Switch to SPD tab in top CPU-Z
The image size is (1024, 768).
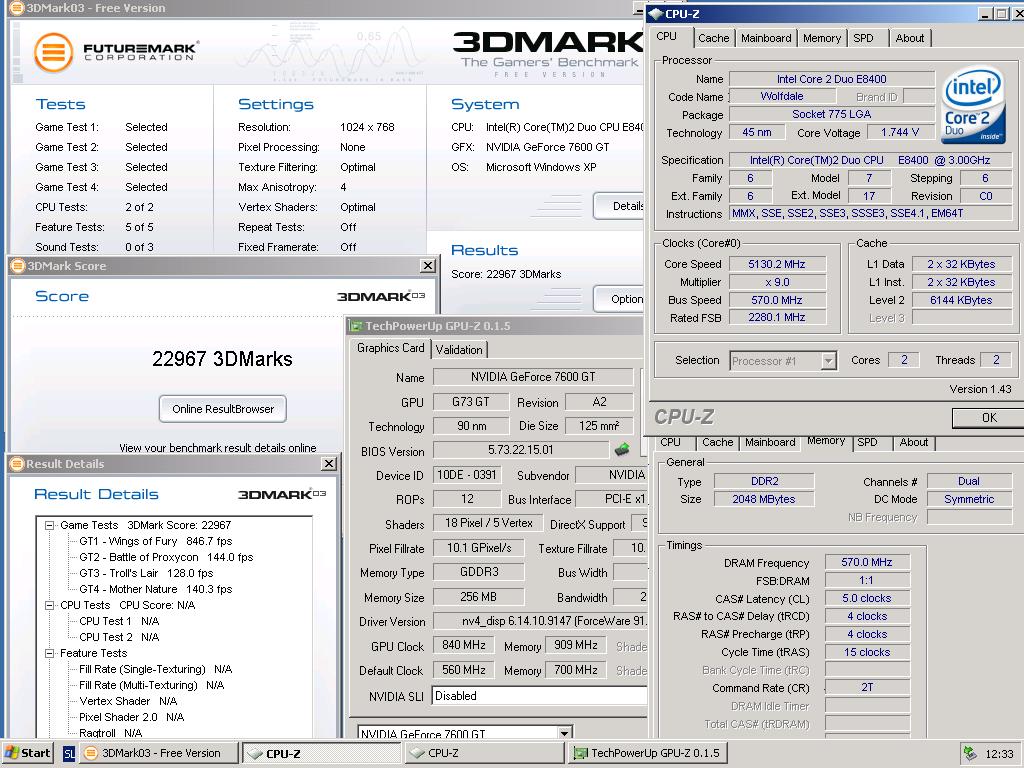(863, 38)
